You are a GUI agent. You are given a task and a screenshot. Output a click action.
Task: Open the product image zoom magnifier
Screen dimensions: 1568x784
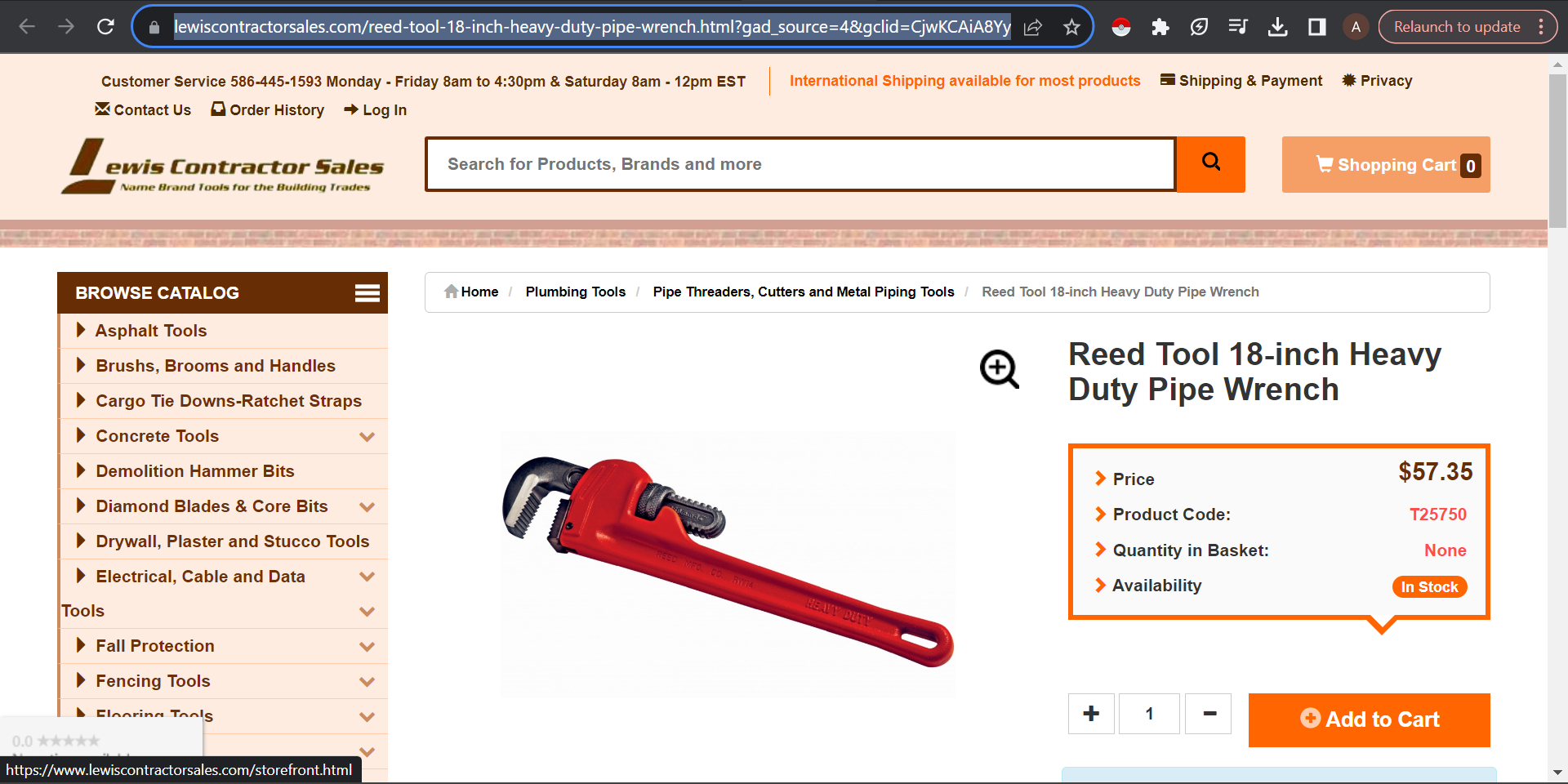(999, 369)
